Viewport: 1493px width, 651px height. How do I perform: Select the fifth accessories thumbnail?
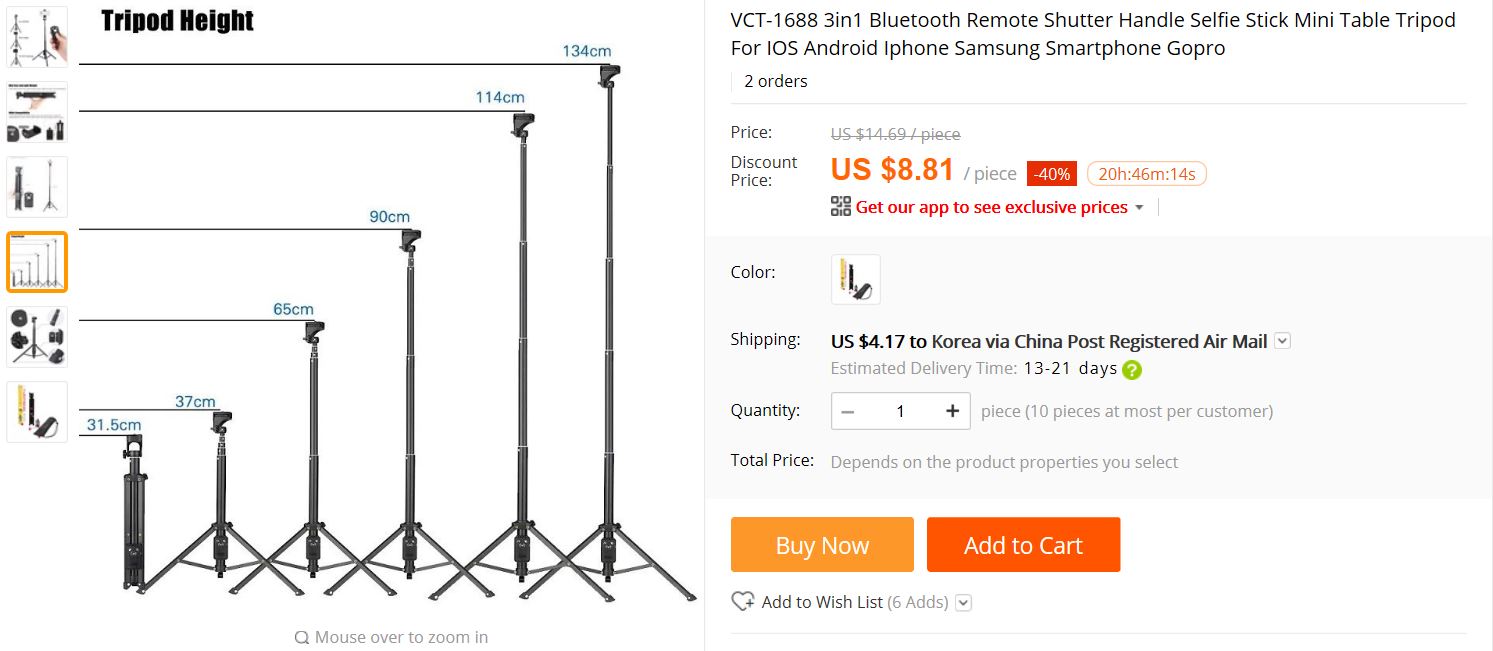pos(37,337)
